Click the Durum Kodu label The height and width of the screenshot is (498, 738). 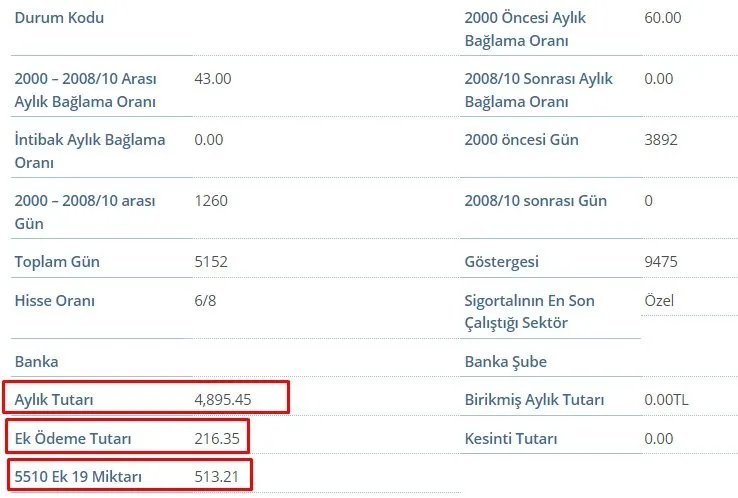click(x=59, y=18)
